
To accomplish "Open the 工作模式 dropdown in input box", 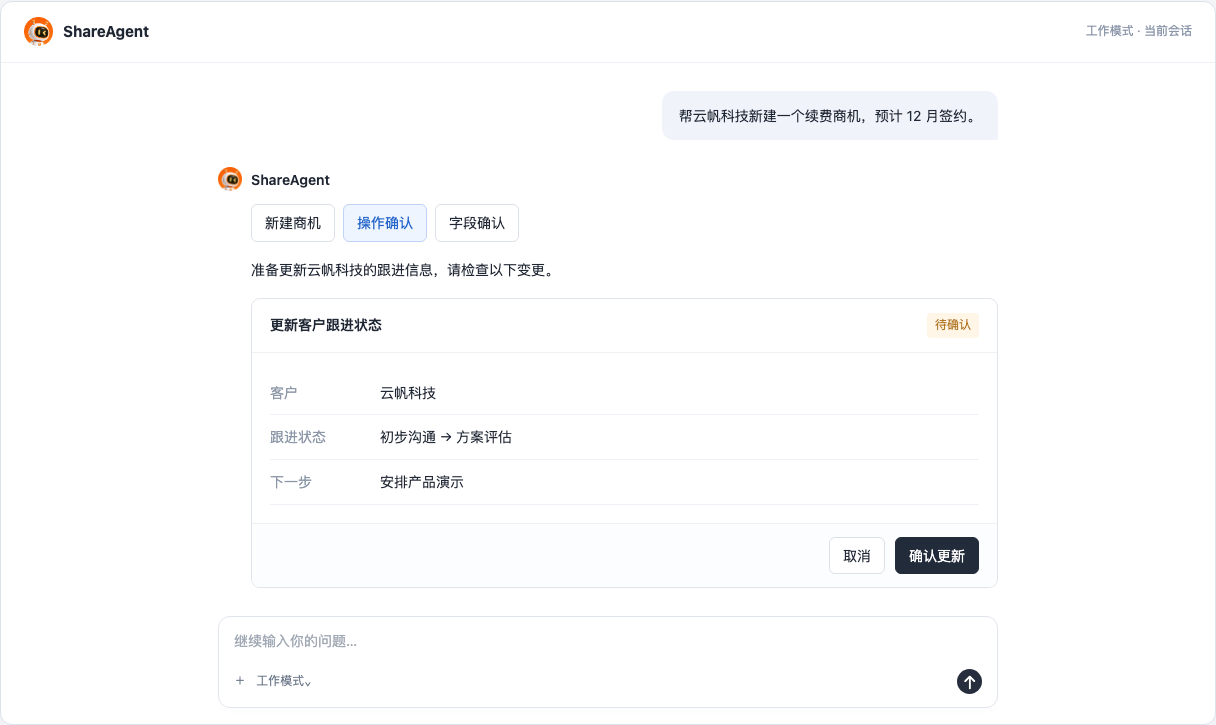I will pyautogui.click(x=284, y=681).
